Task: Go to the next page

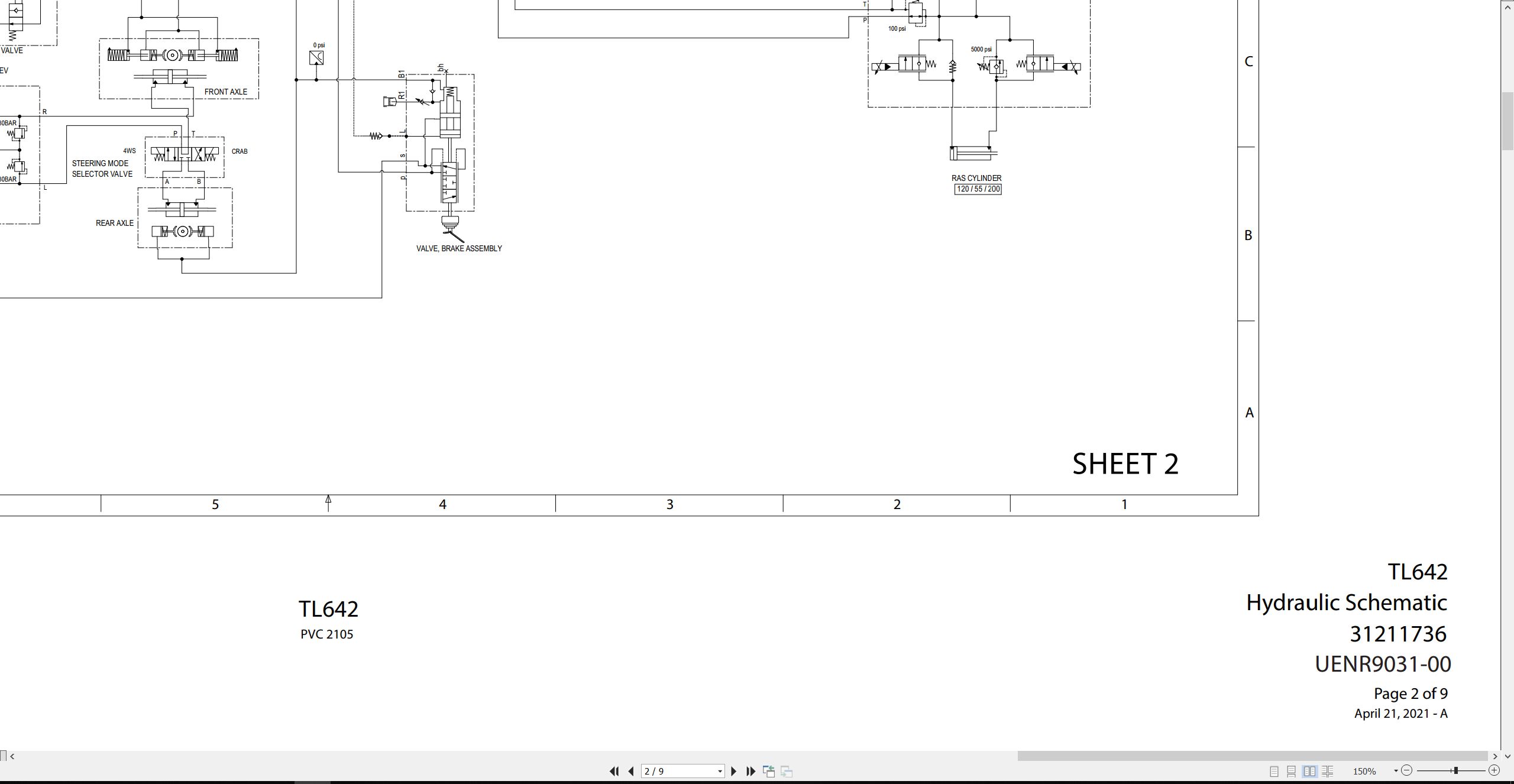Action: pos(734,771)
